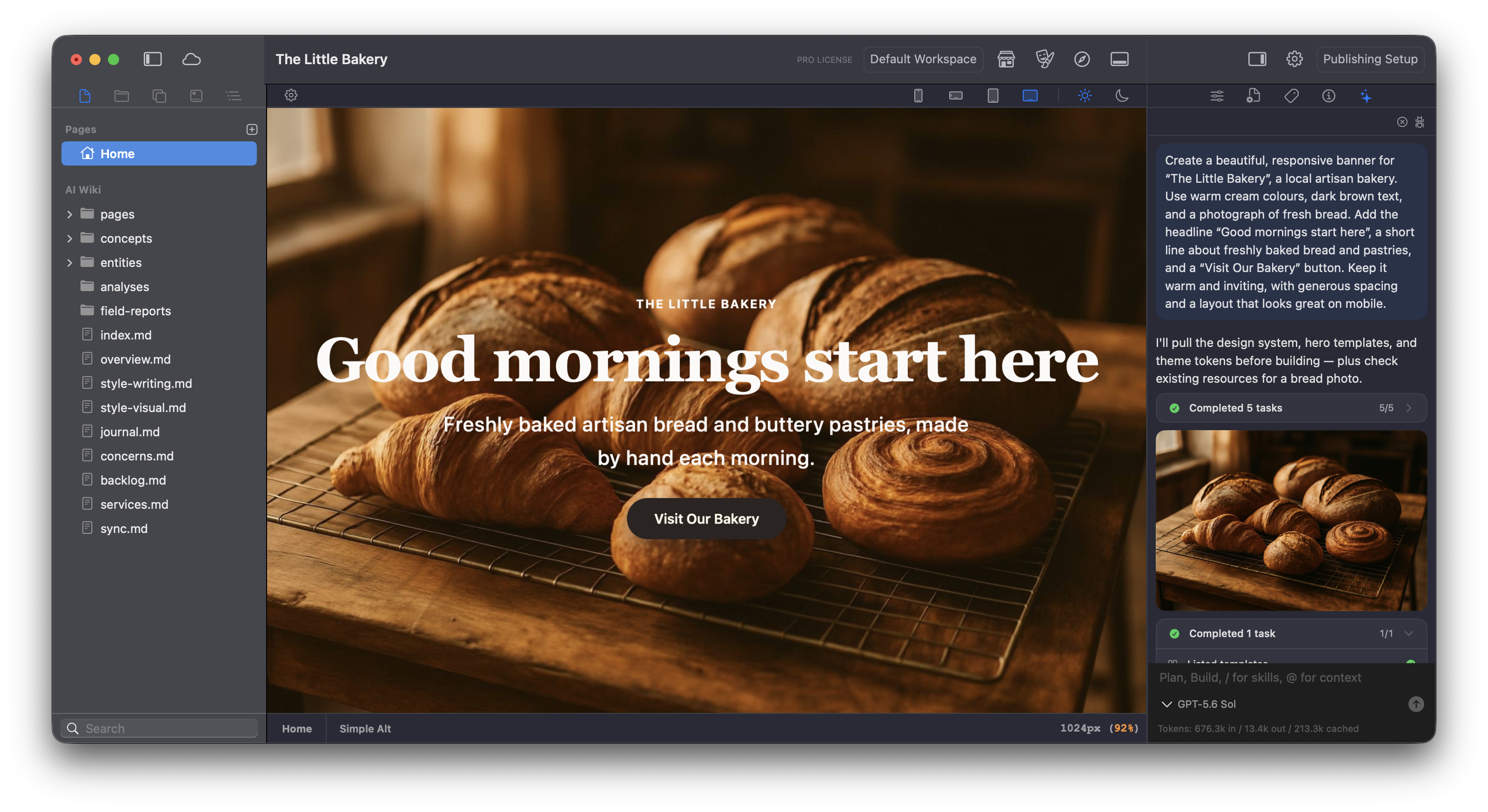Image resolution: width=1488 pixels, height=812 pixels.
Task: Open the Default Workspace selector
Action: 923,59
